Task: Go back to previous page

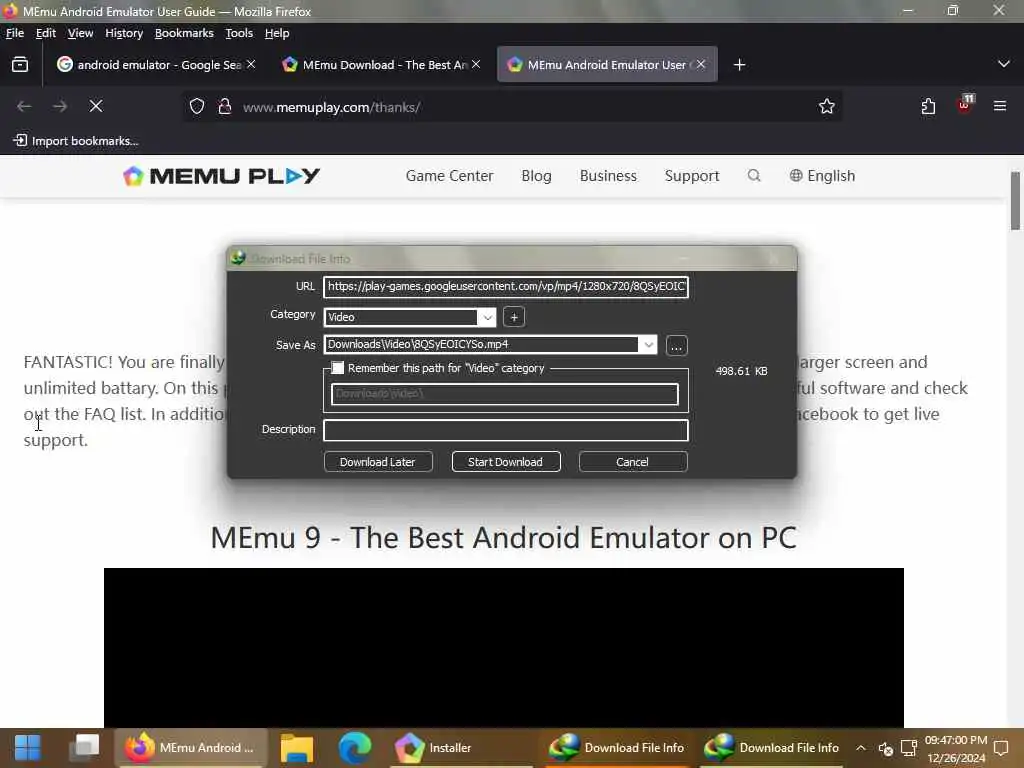Action: pyautogui.click(x=24, y=106)
